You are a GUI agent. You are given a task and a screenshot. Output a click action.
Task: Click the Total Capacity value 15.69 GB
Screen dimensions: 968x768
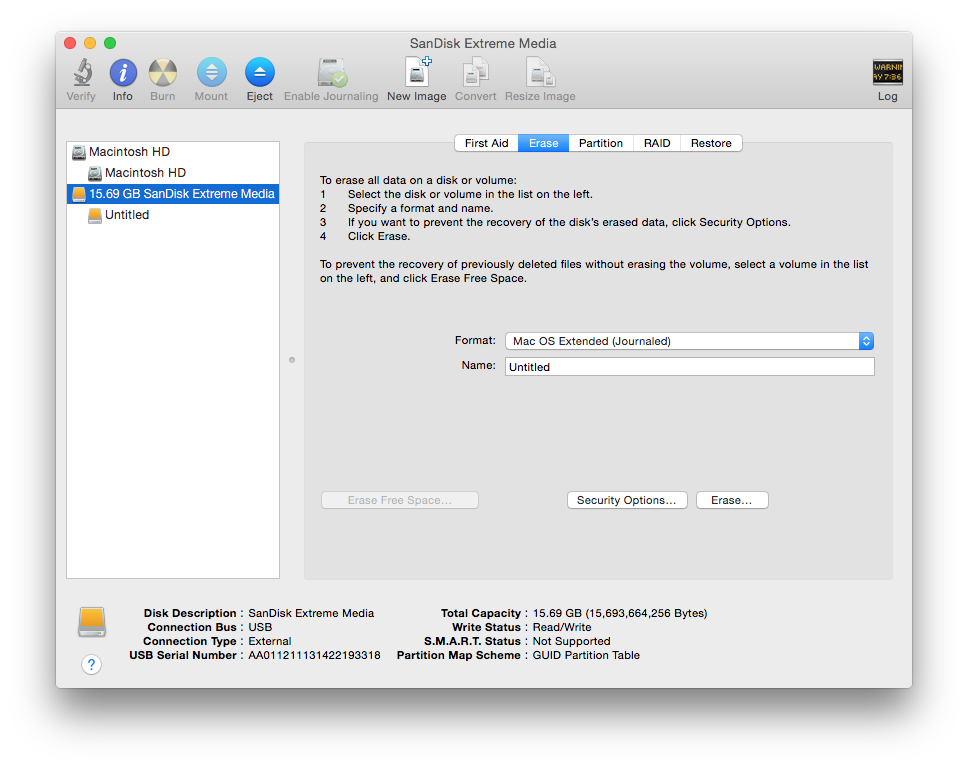pyautogui.click(x=620, y=613)
